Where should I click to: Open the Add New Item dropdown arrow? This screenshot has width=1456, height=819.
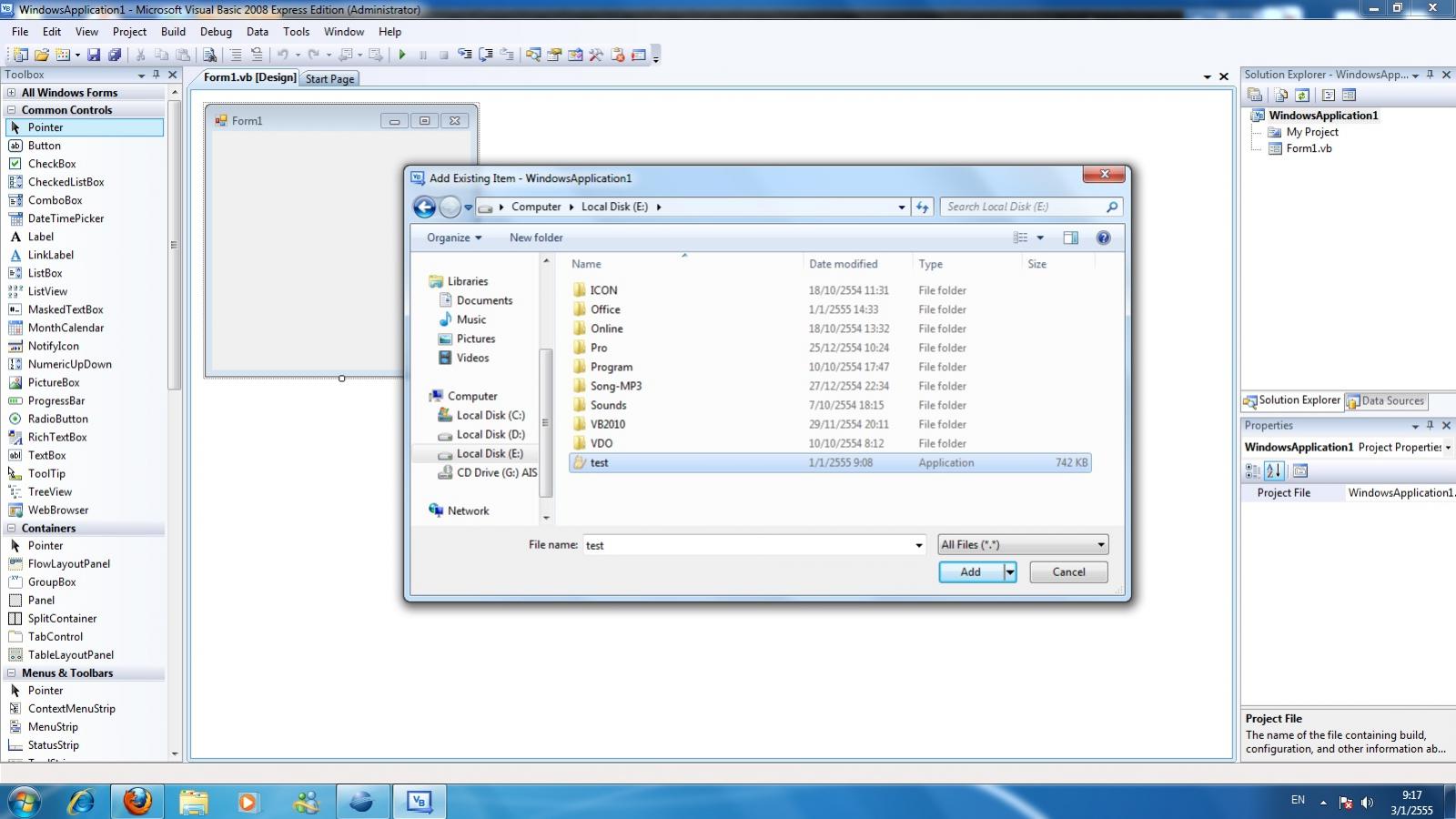(77, 55)
